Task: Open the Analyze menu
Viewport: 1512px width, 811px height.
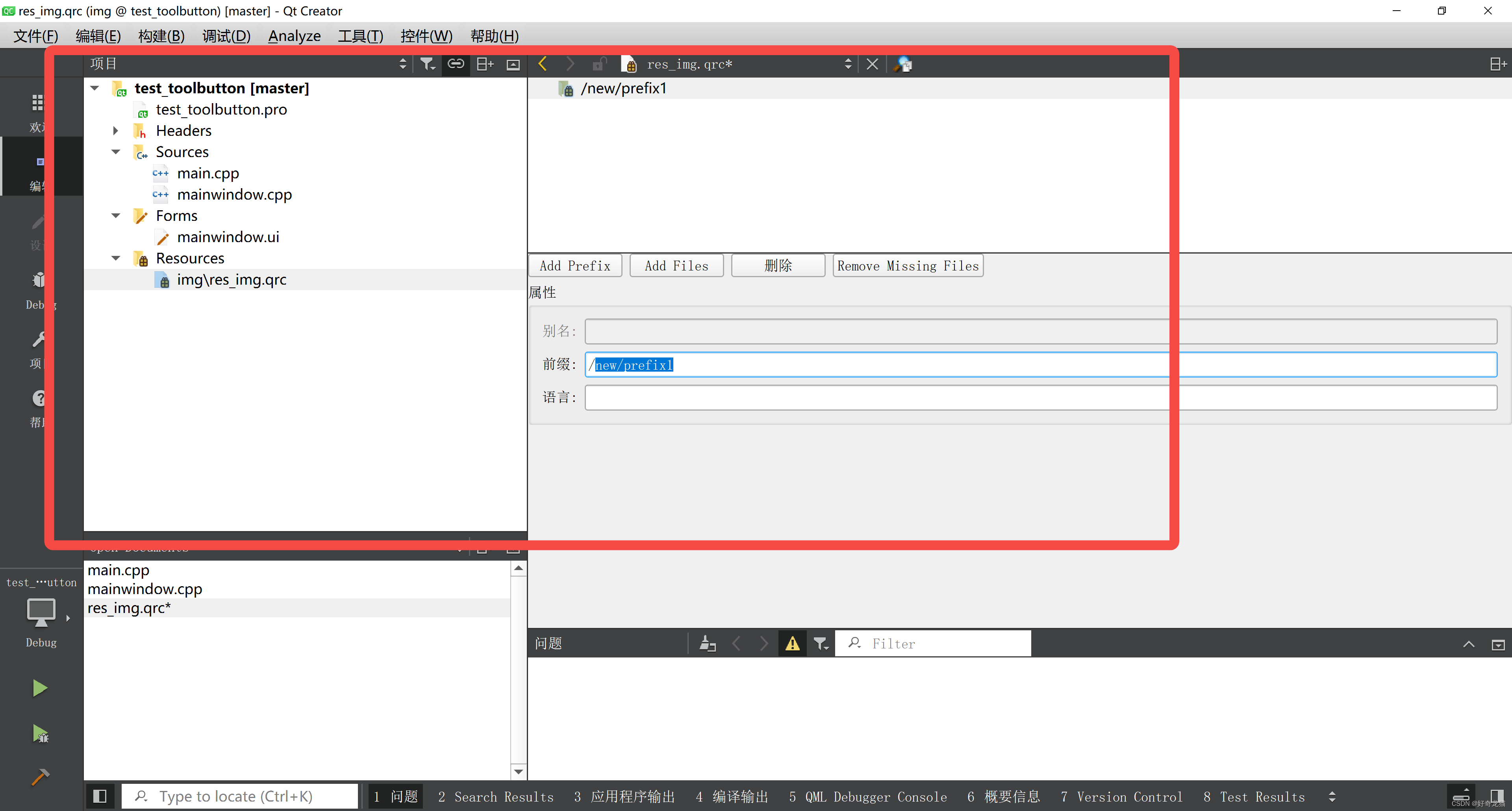Action: [x=294, y=36]
